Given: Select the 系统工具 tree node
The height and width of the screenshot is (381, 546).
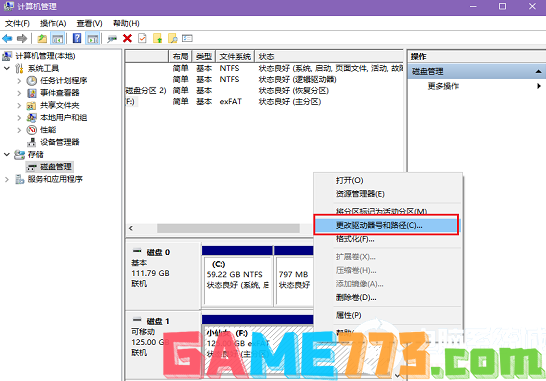Looking at the screenshot, I should pos(44,68).
